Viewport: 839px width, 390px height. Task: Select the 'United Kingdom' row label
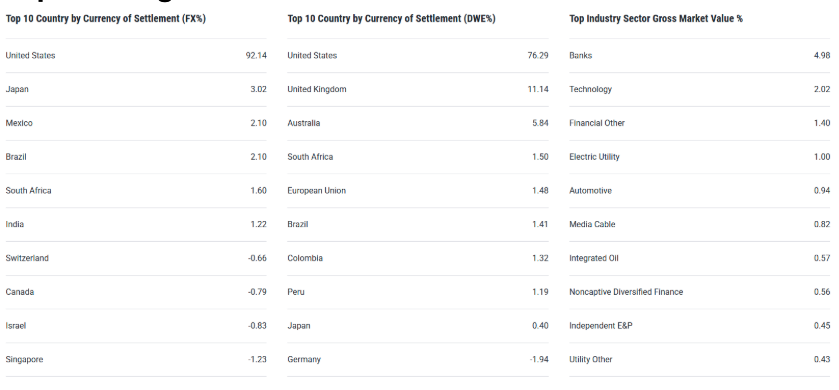click(x=317, y=89)
